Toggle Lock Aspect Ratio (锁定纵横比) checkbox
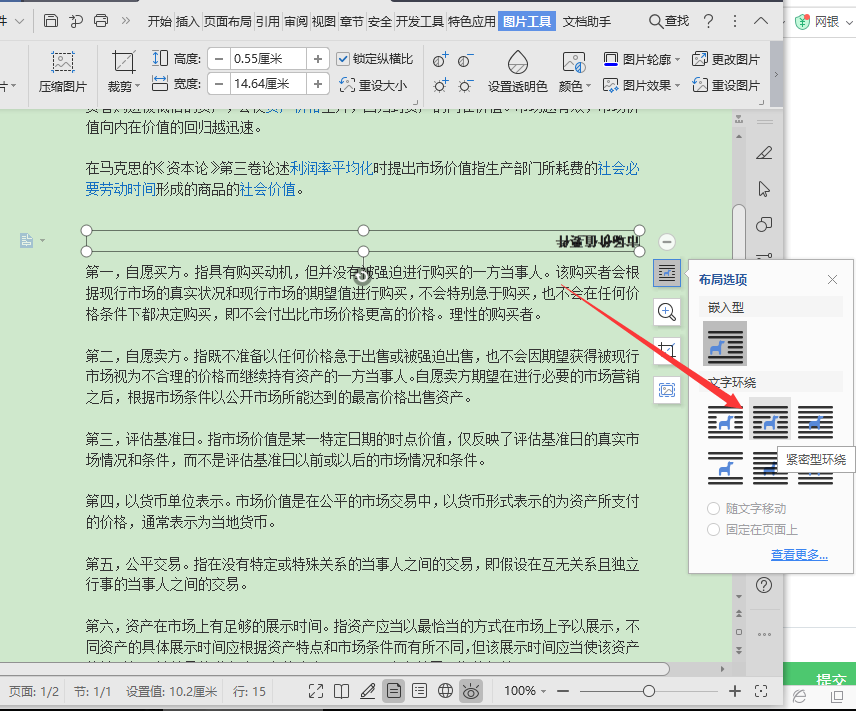Viewport: 856px width, 711px height. 343,58
